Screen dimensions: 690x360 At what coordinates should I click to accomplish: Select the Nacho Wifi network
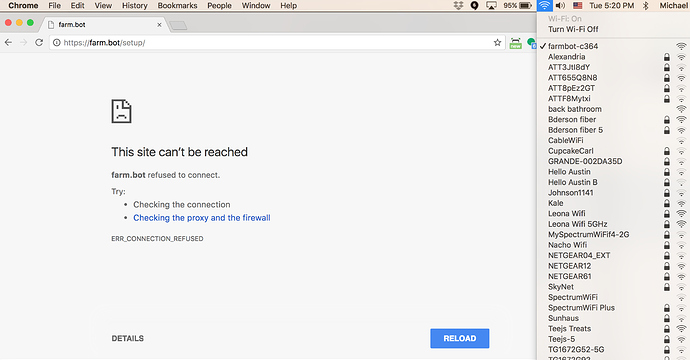coord(613,245)
